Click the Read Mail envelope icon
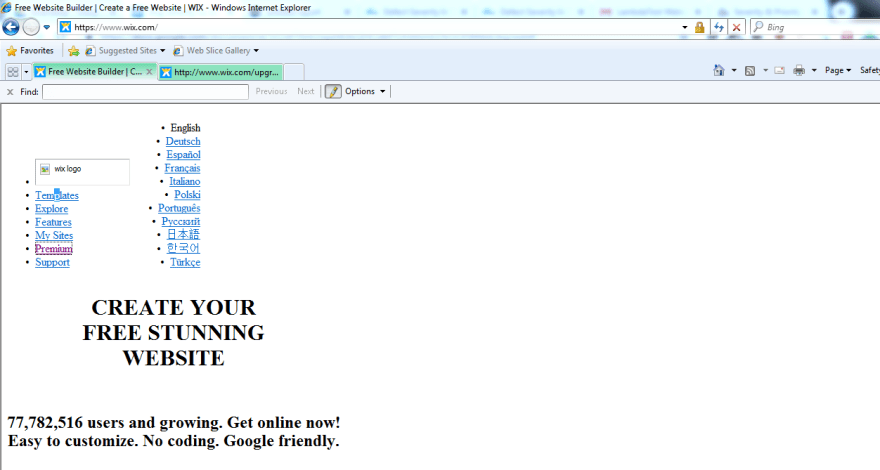This screenshot has height=470, width=880. coord(780,71)
